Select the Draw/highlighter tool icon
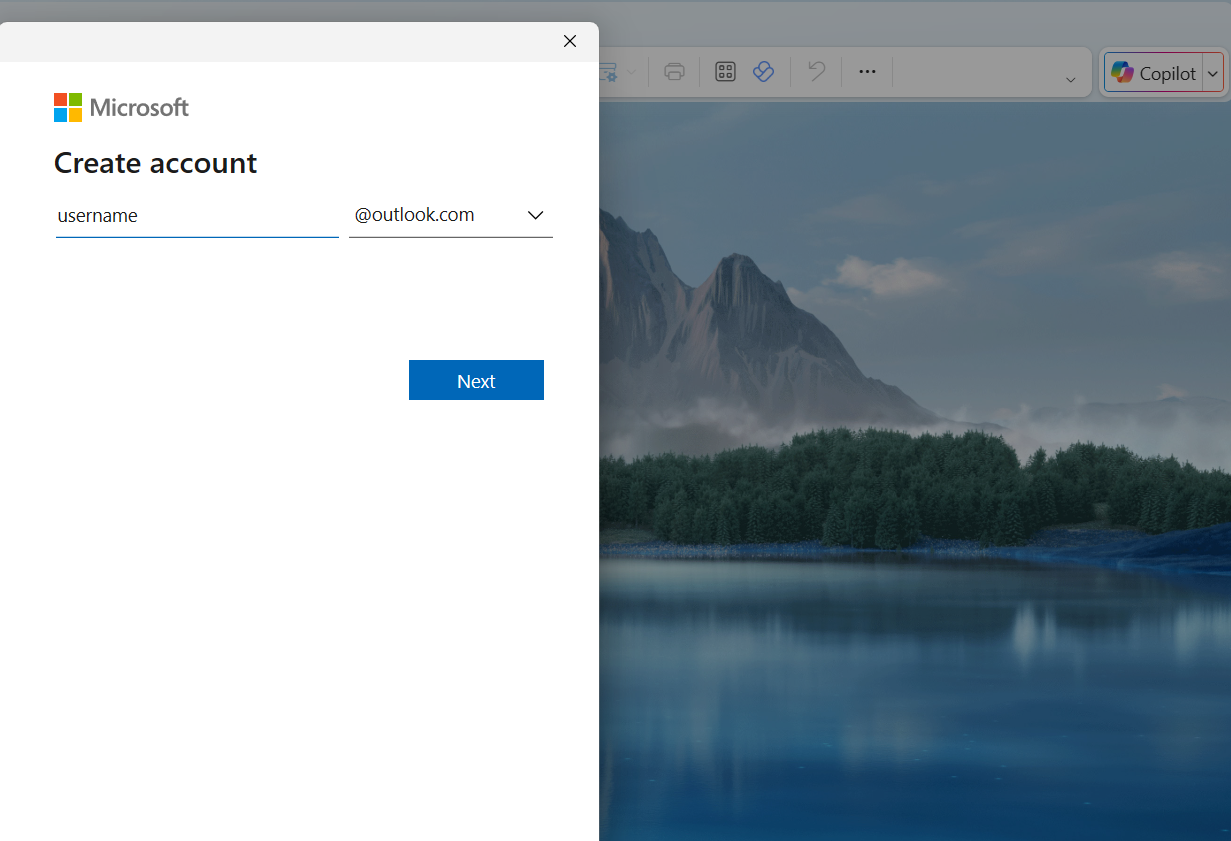The width and height of the screenshot is (1231, 841). pos(764,71)
